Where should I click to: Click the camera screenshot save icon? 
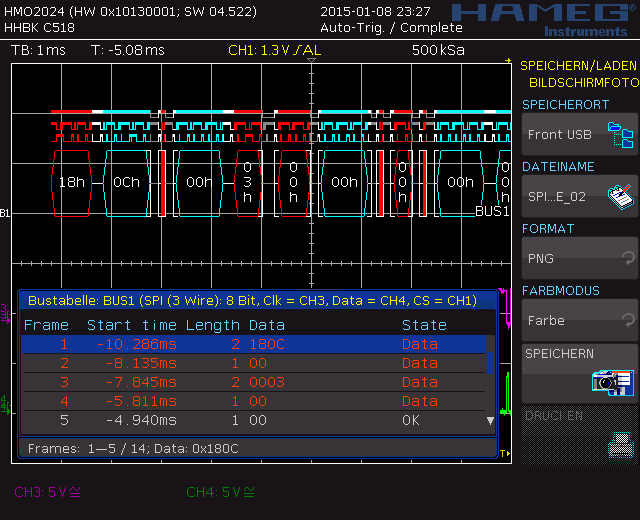coord(613,382)
